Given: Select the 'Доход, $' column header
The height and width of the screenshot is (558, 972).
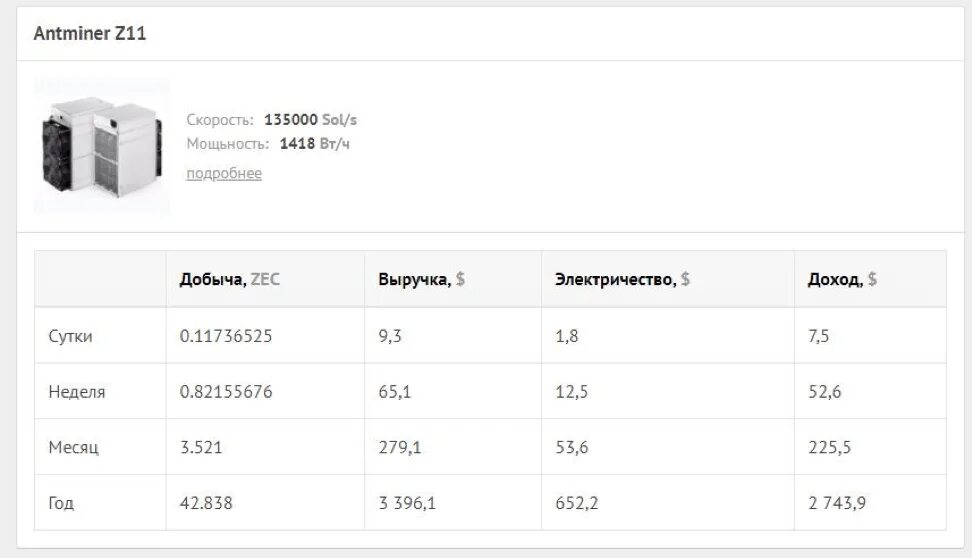Looking at the screenshot, I should (842, 279).
